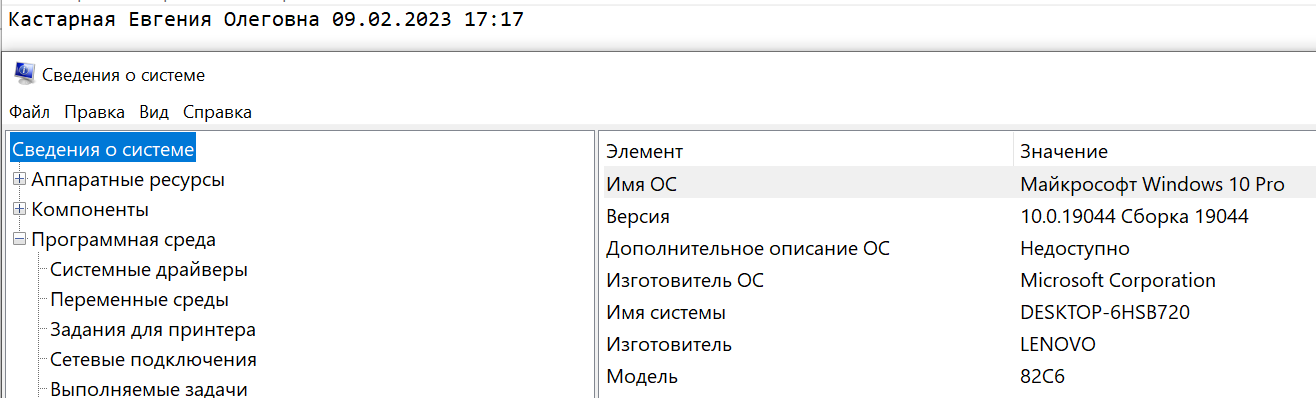Select Задания для принтера in the tree
The height and width of the screenshot is (398, 1316).
click(x=153, y=330)
